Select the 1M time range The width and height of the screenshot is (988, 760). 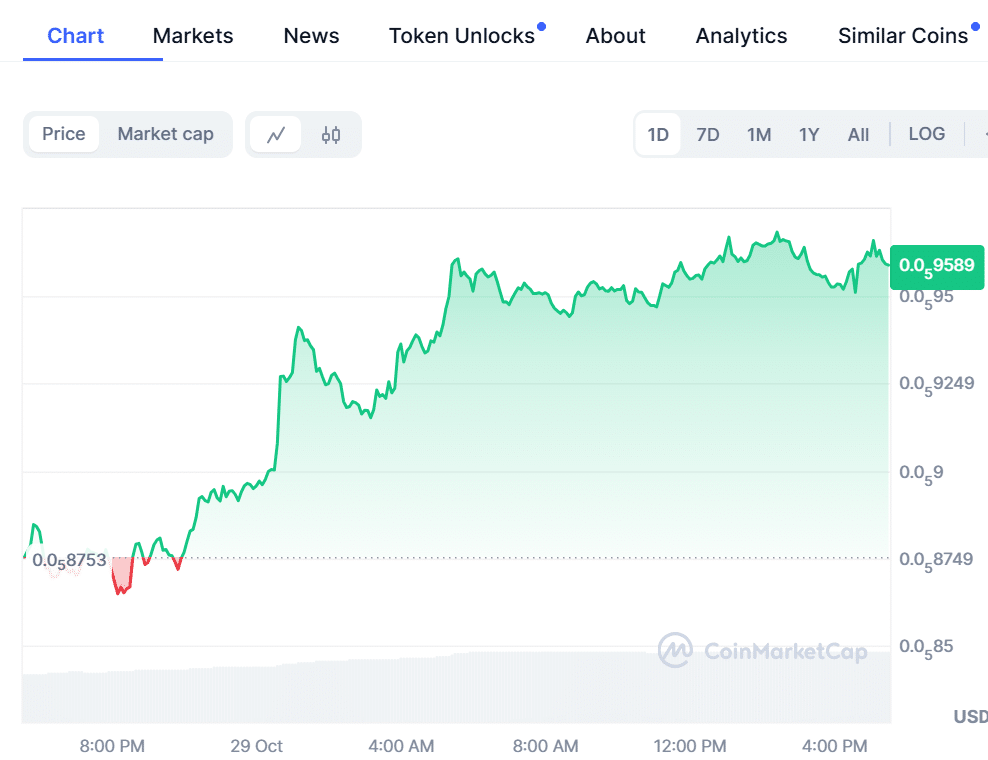coord(759,134)
